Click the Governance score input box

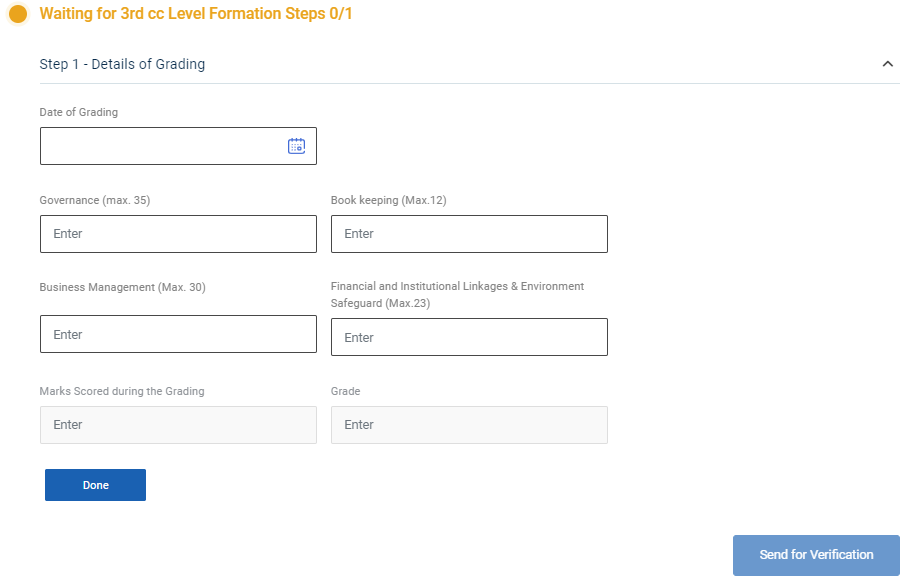coord(178,234)
